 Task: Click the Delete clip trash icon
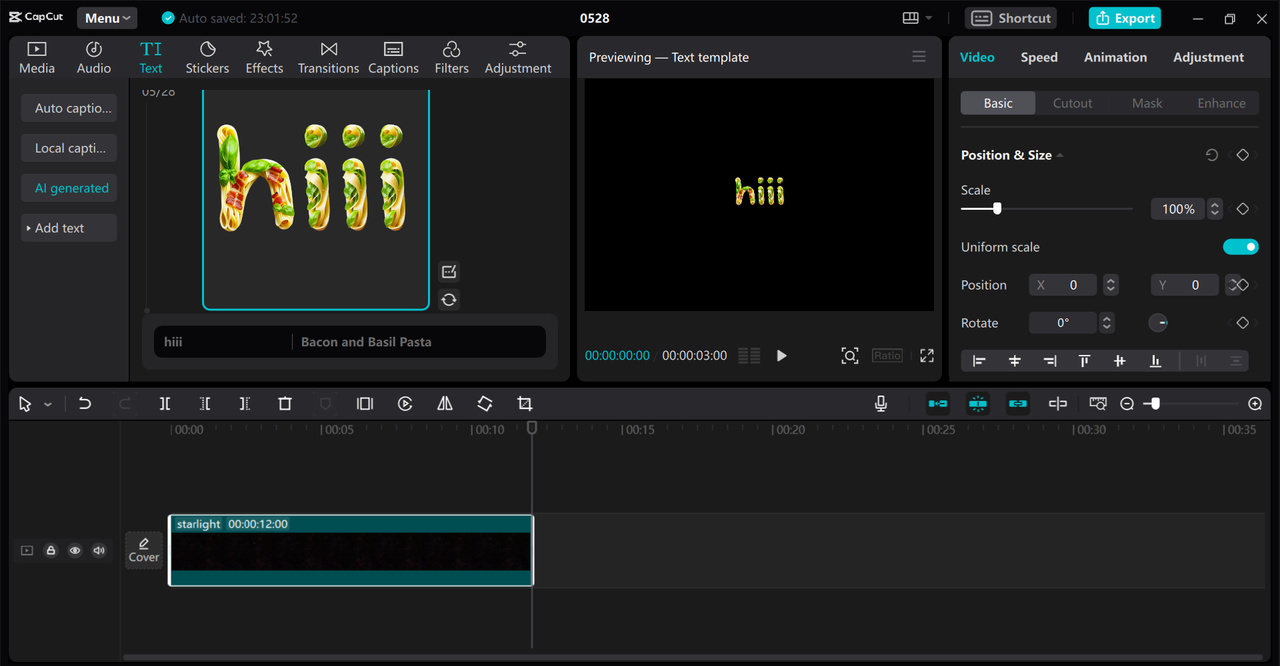click(x=285, y=404)
